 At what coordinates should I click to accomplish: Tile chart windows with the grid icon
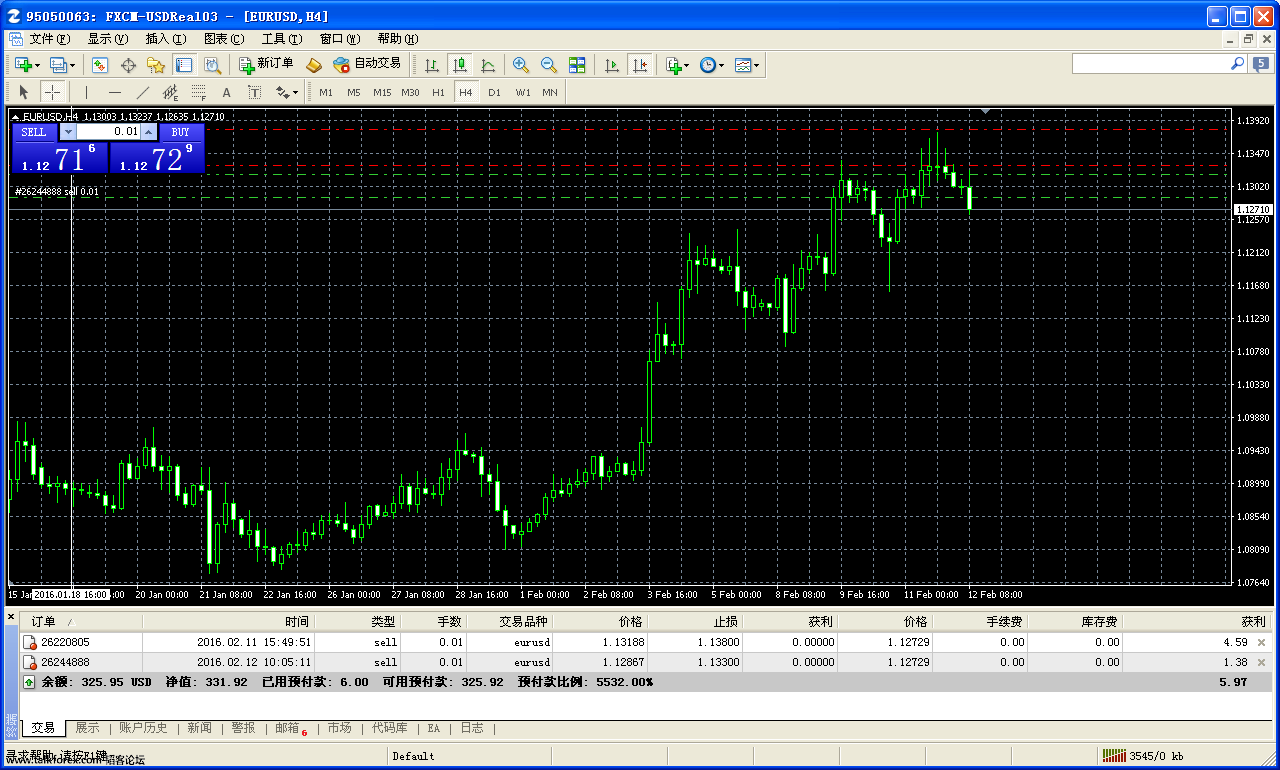(577, 65)
